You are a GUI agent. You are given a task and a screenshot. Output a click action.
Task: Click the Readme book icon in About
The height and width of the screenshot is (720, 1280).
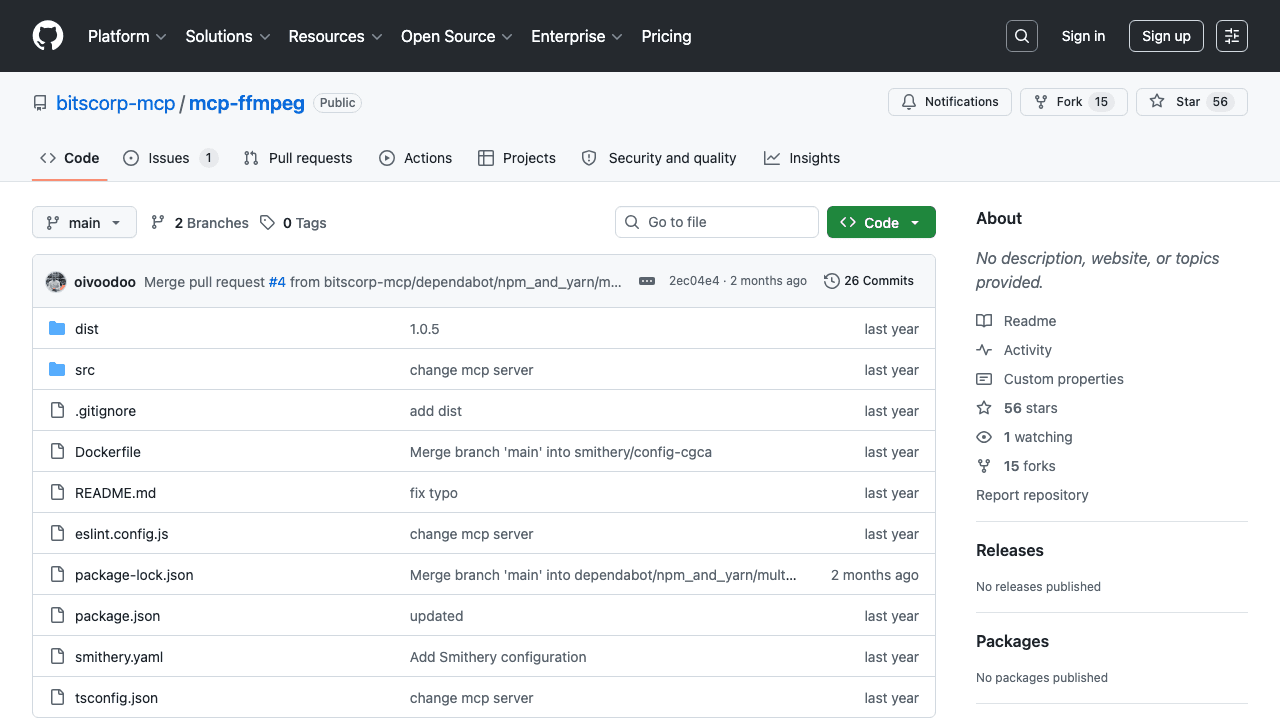coord(984,320)
